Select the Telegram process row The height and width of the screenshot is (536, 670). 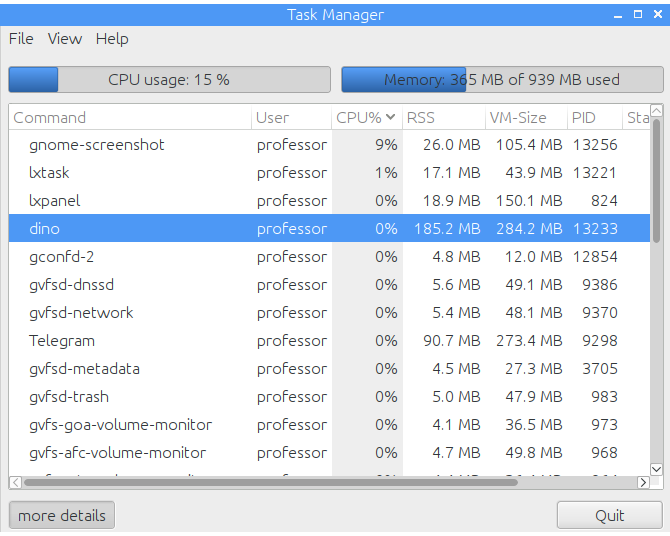pyautogui.click(x=329, y=341)
